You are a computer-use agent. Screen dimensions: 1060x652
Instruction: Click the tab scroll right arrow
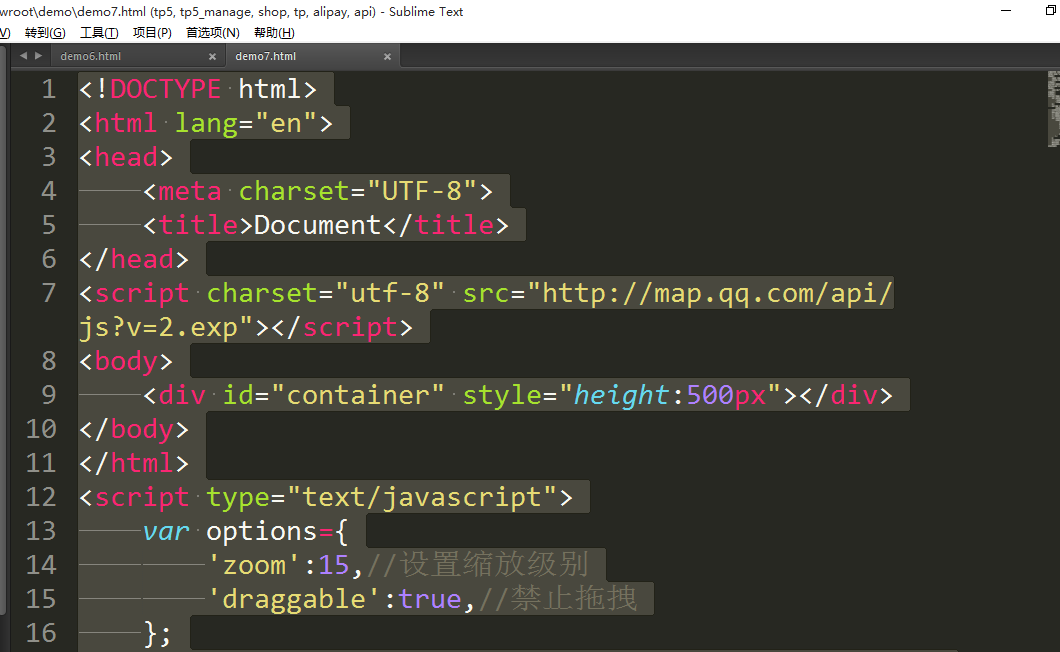click(x=39, y=56)
